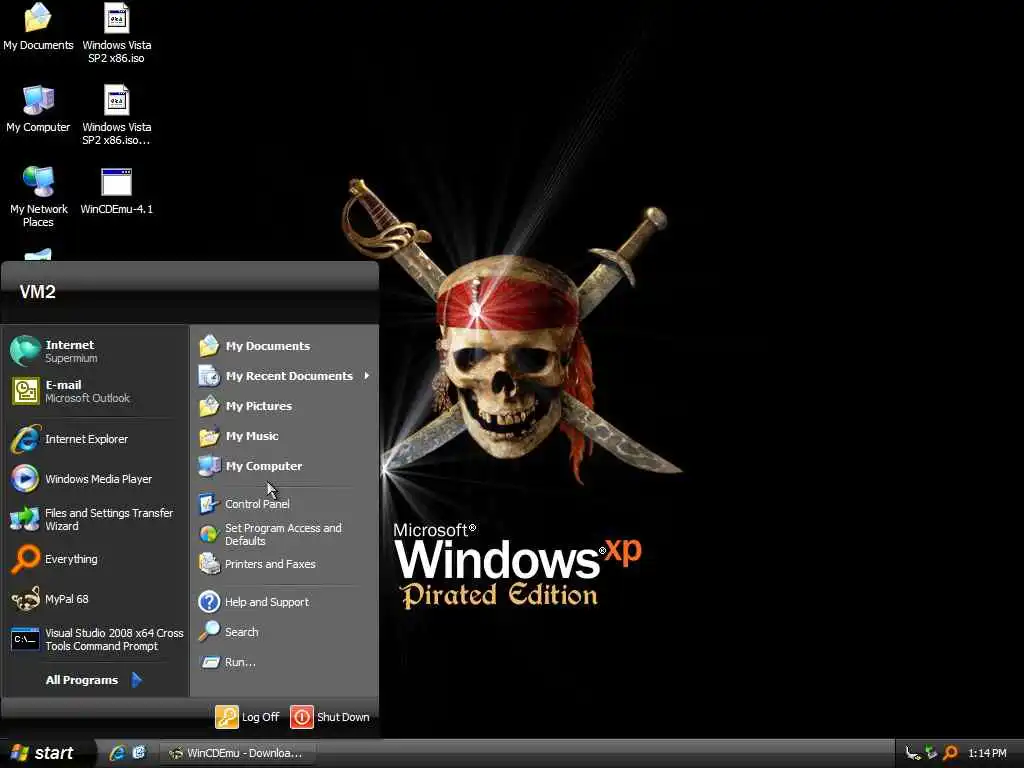The height and width of the screenshot is (768, 1024).
Task: Open My Computer from Start menu
Action: tap(285, 466)
